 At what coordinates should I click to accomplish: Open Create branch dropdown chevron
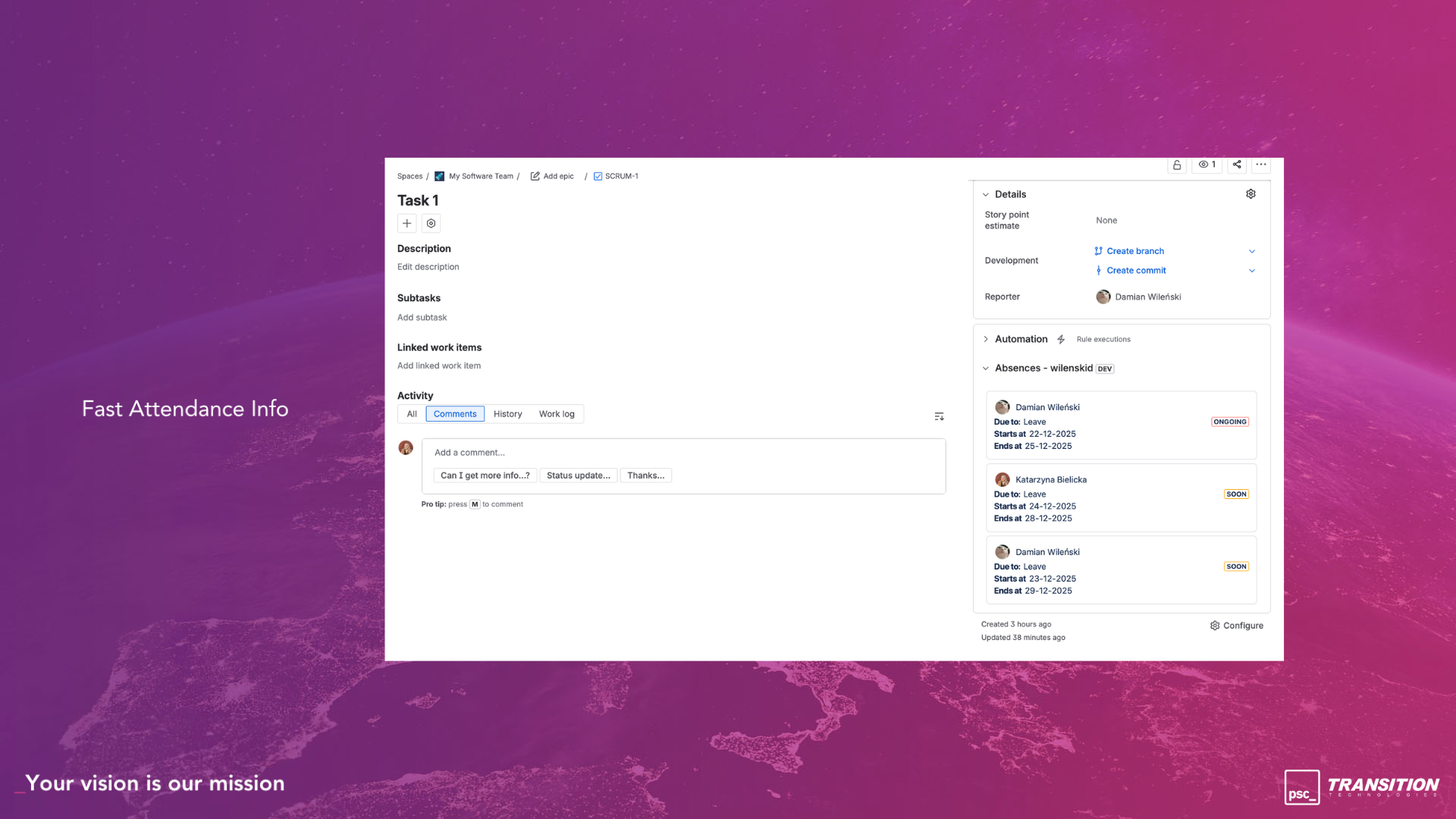click(1252, 251)
